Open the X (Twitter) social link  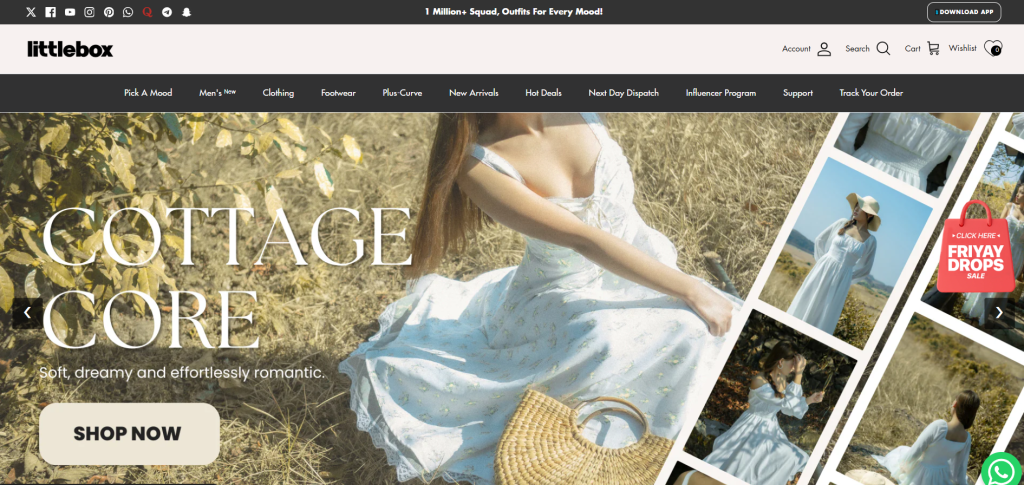click(x=31, y=12)
